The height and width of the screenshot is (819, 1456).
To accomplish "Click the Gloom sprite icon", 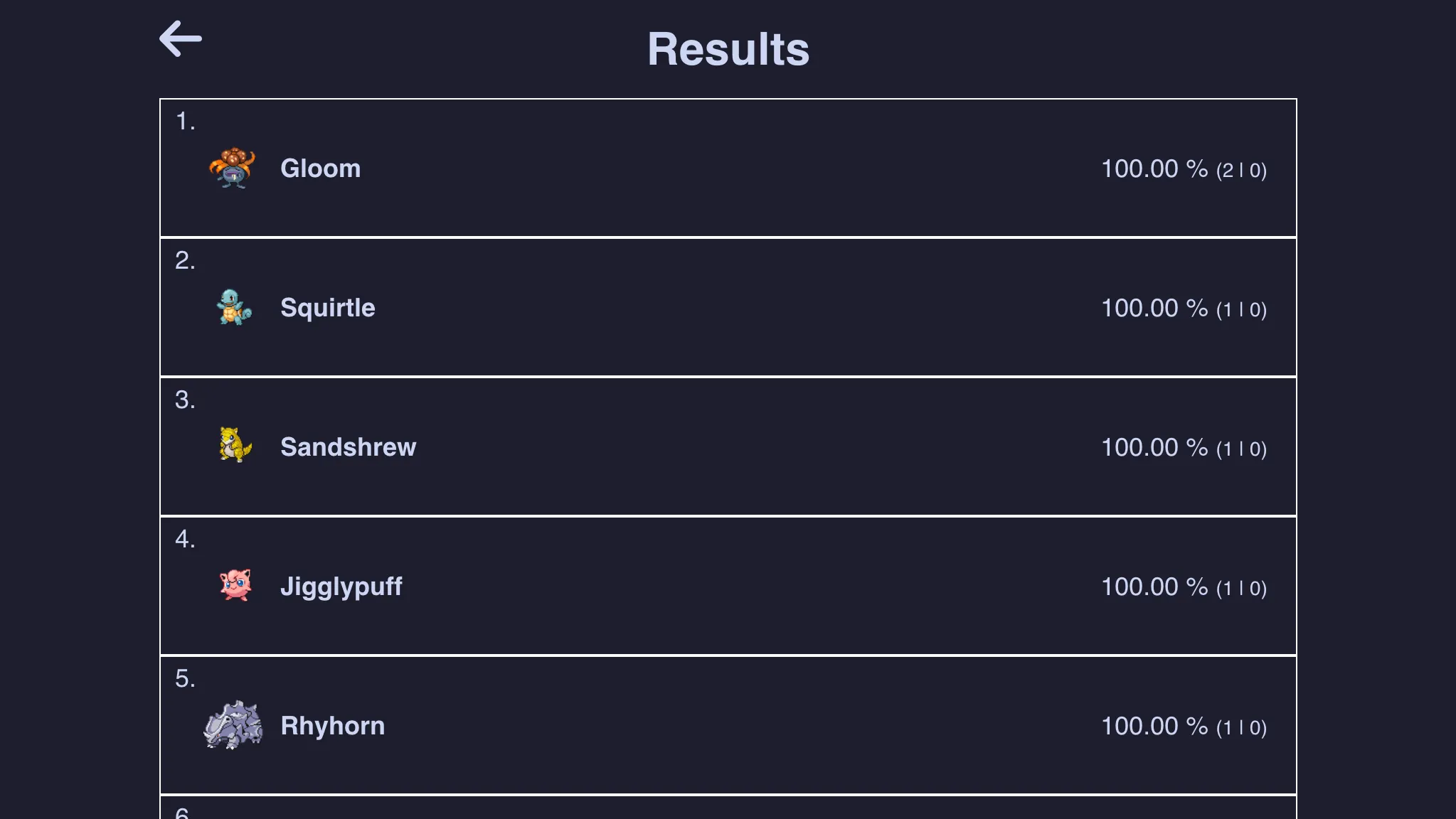I will click(x=231, y=168).
